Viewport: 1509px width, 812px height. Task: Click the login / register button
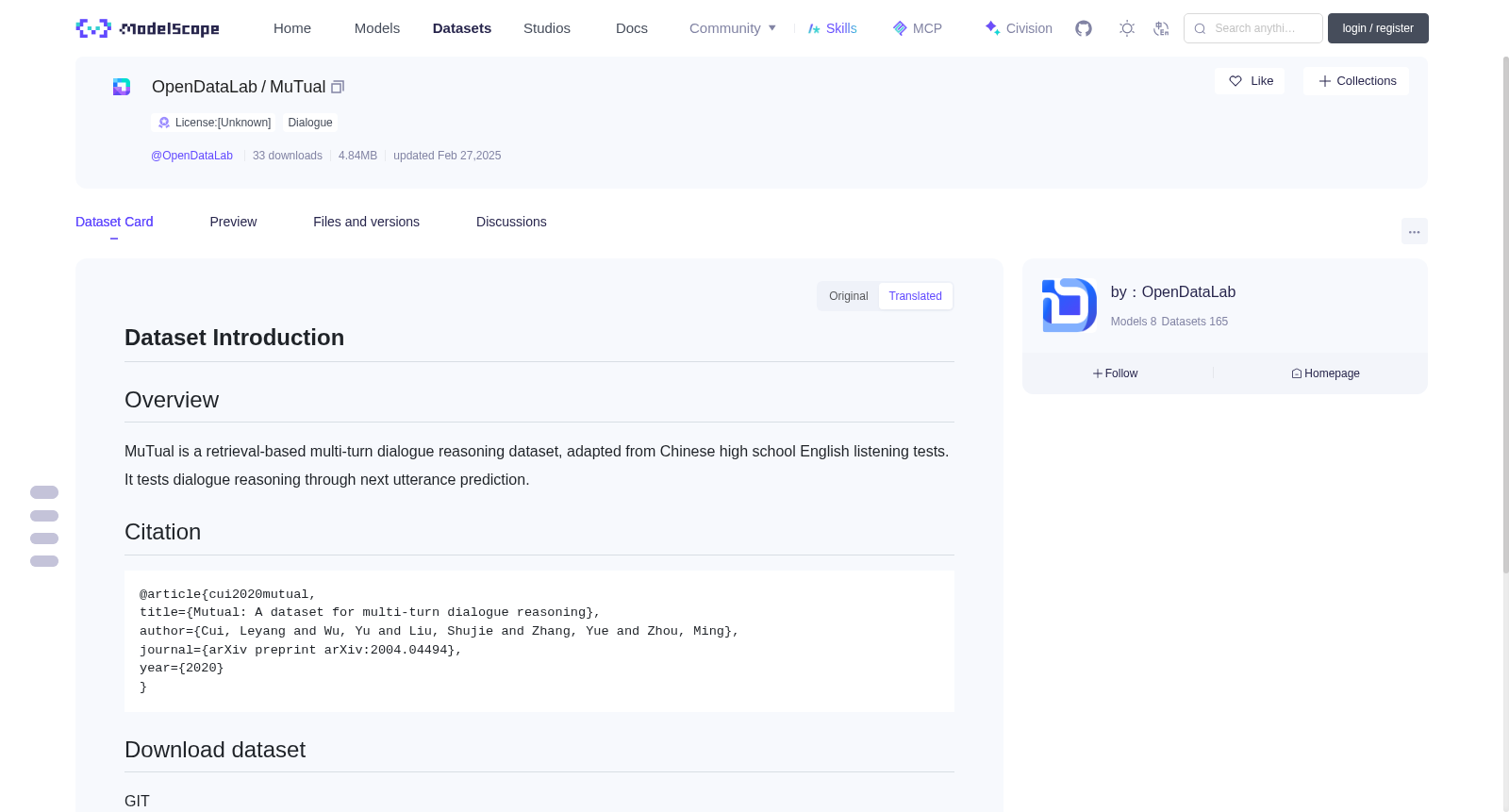1378,28
